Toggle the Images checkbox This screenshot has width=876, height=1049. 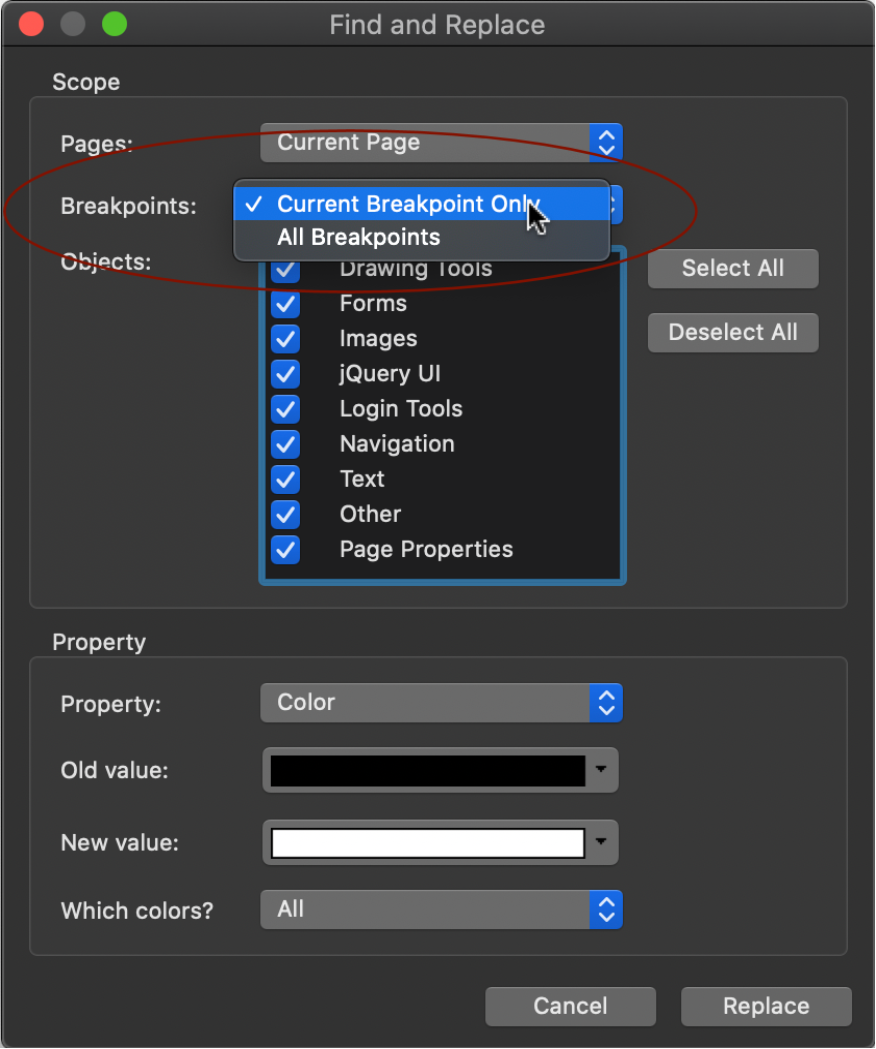(286, 339)
